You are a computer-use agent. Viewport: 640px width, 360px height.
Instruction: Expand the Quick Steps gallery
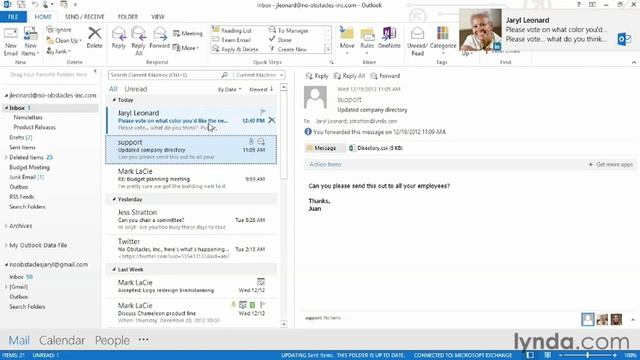click(x=328, y=49)
